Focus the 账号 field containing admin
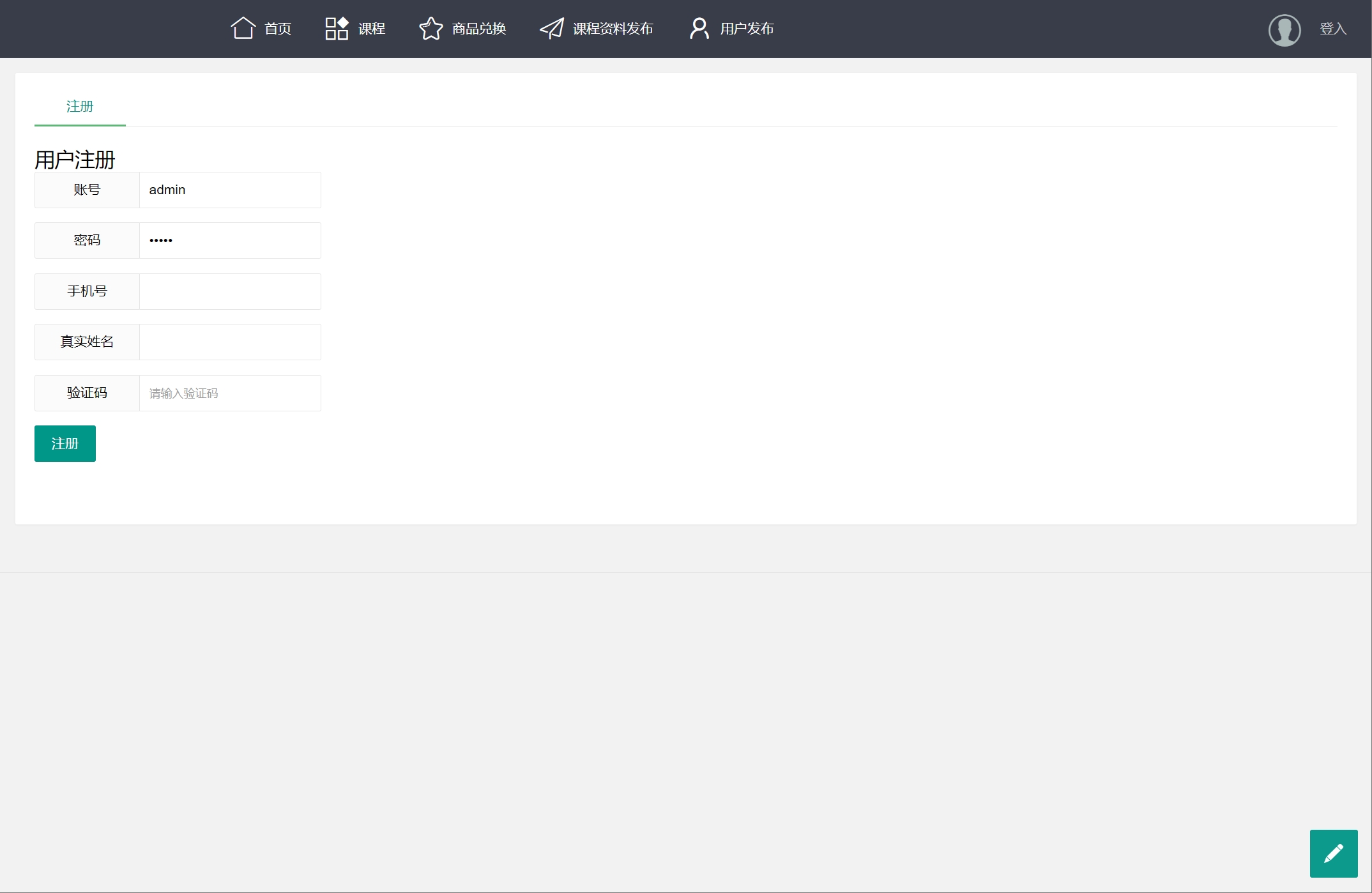The height and width of the screenshot is (893, 1372). click(x=230, y=190)
